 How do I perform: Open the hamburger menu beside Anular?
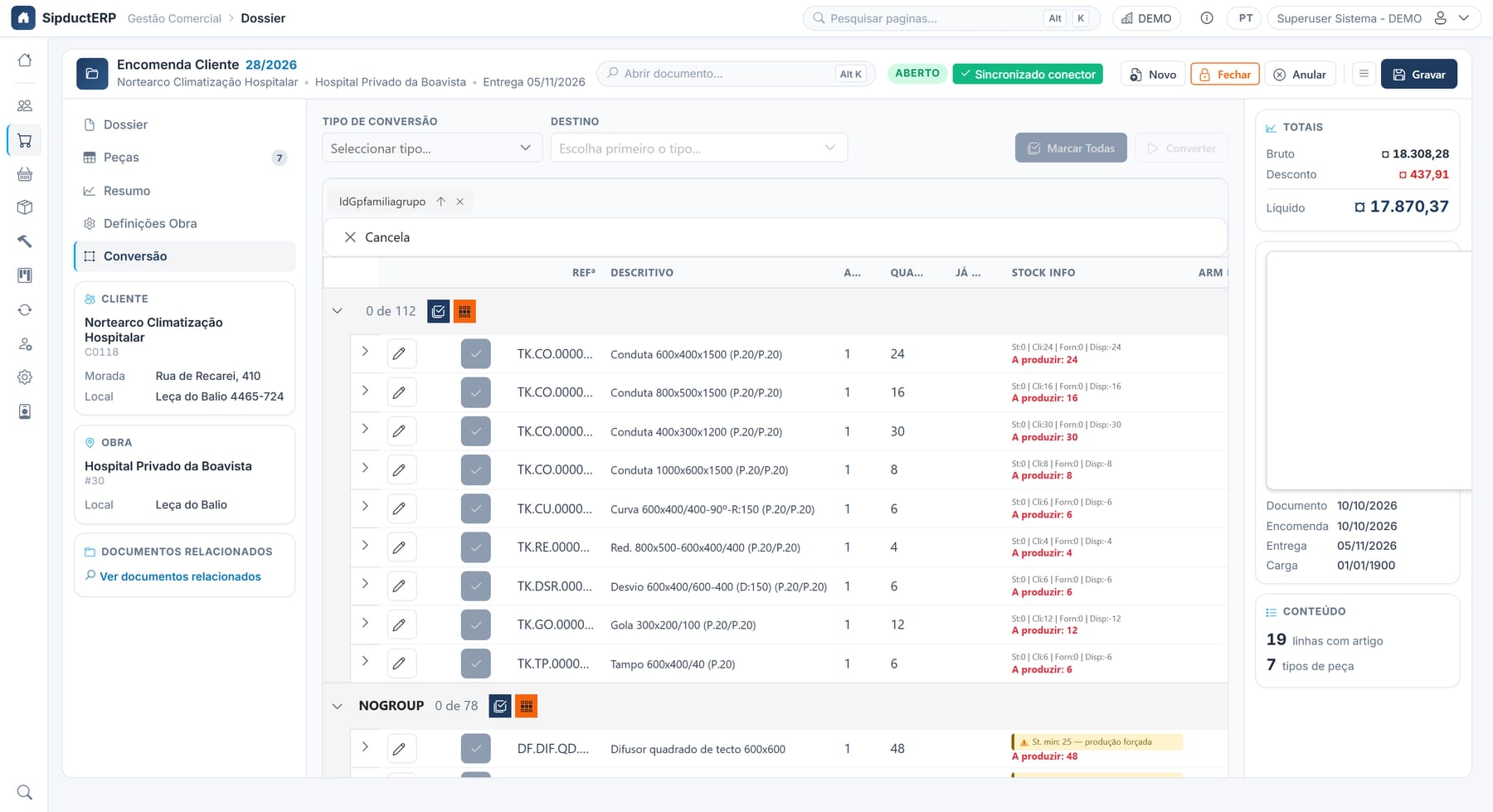tap(1364, 74)
